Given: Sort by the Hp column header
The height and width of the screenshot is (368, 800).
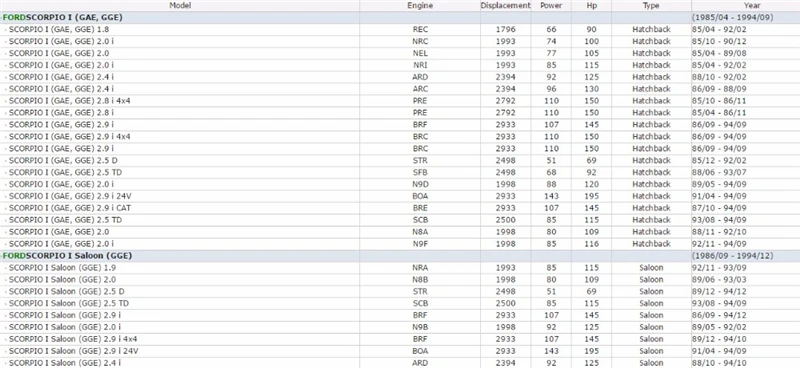Looking at the screenshot, I should point(591,6).
